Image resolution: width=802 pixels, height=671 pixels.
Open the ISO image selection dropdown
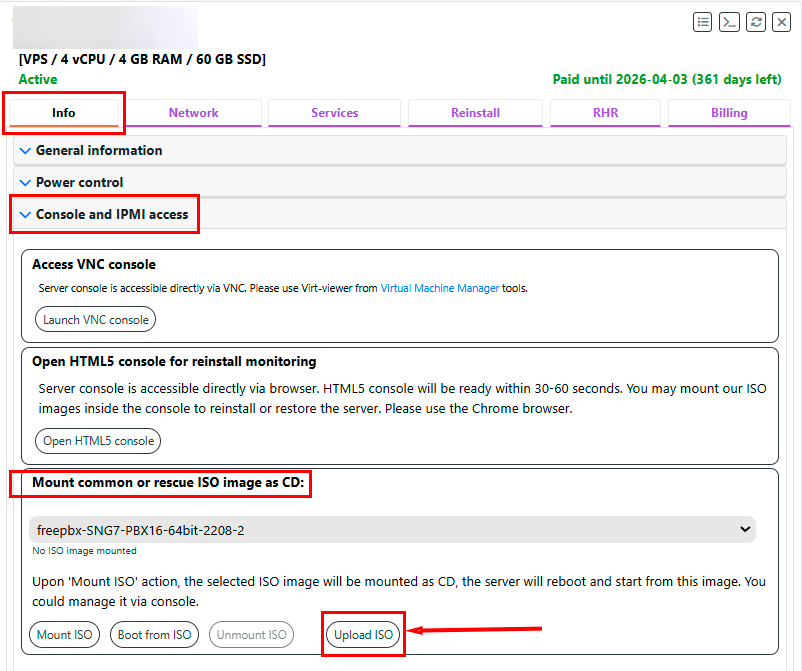(x=392, y=530)
